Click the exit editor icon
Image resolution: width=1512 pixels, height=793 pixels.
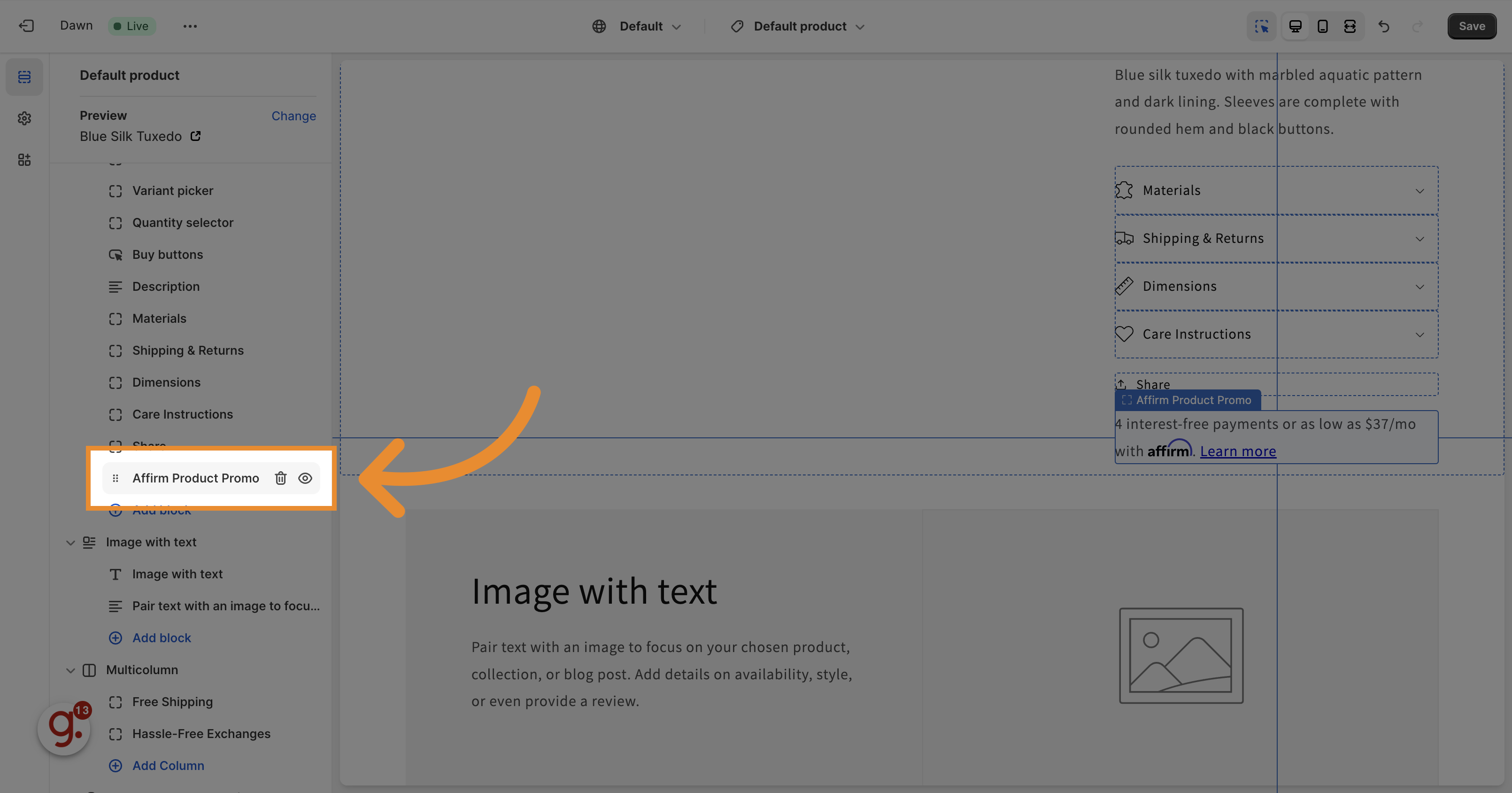(26, 26)
